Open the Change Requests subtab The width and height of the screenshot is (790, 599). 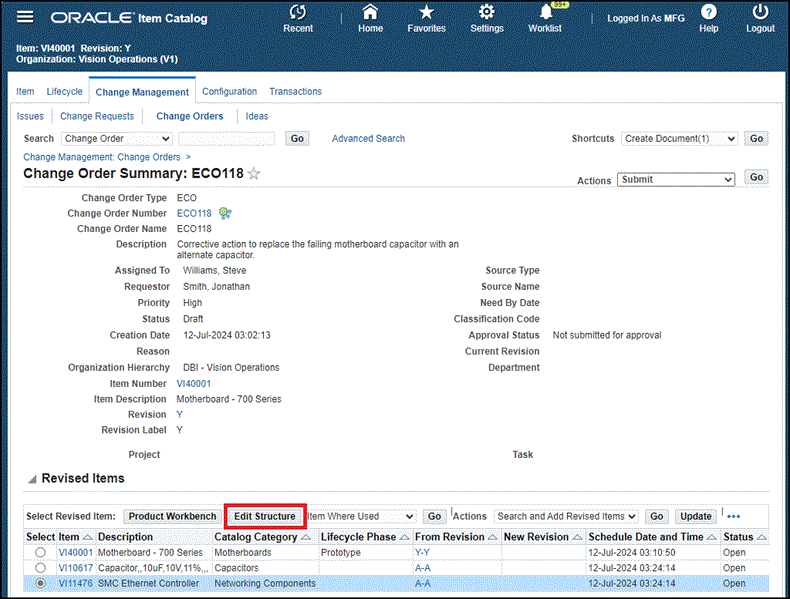click(x=97, y=116)
